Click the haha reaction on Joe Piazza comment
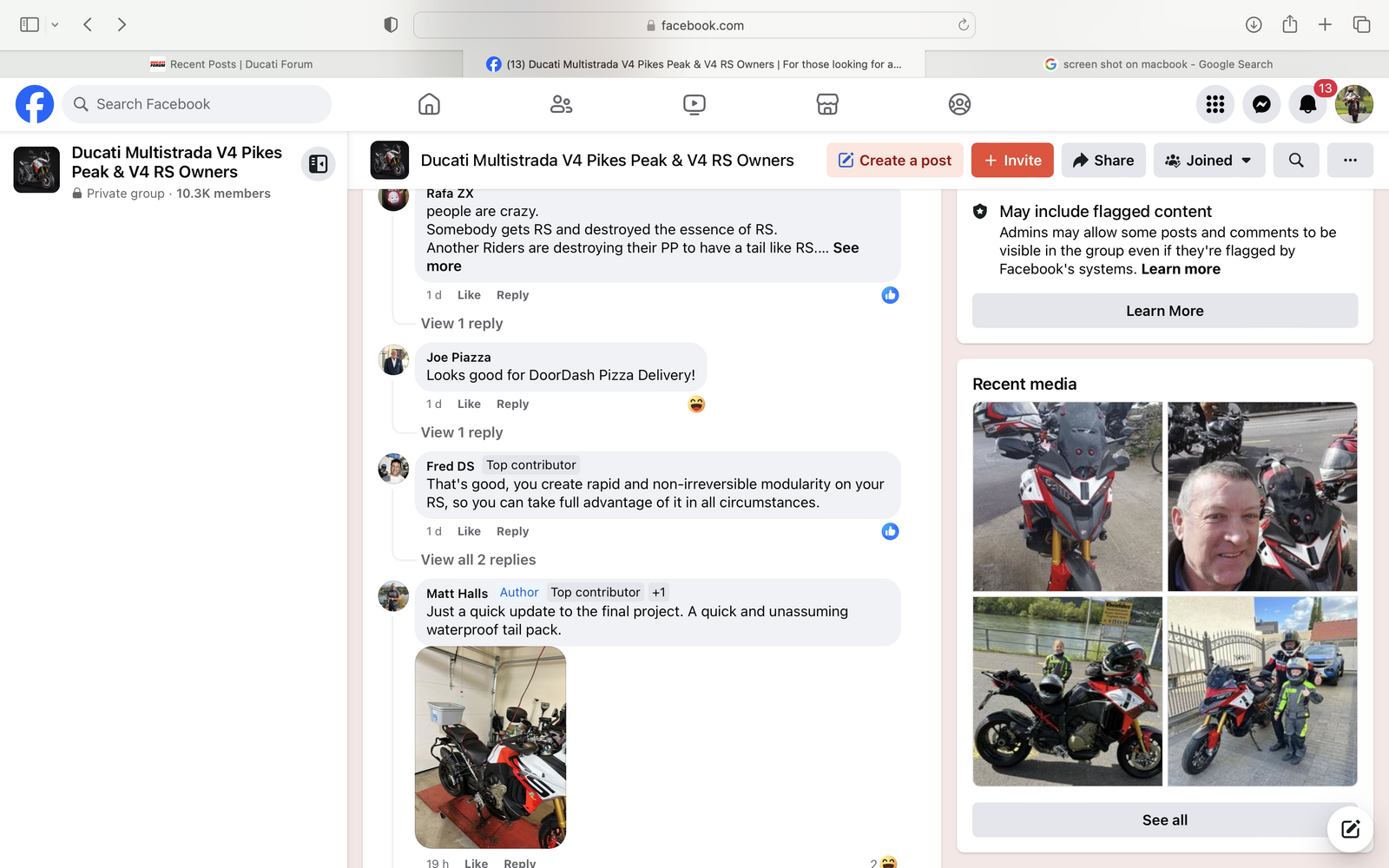The width and height of the screenshot is (1389, 868). point(696,404)
